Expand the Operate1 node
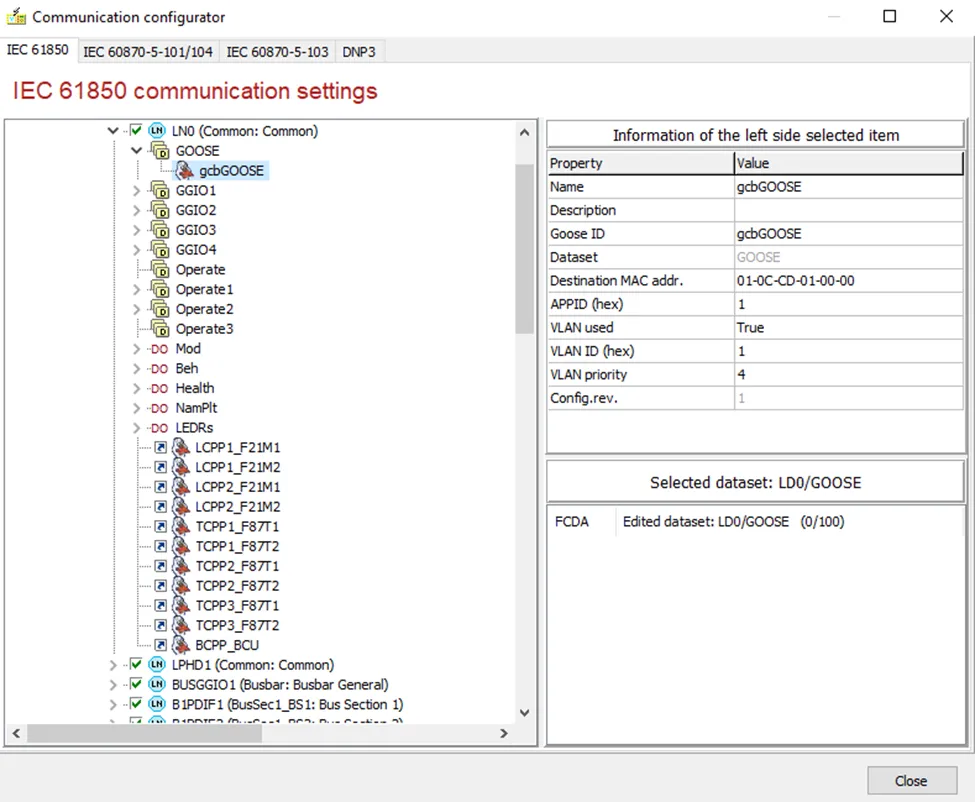The width and height of the screenshot is (975, 802). pos(136,290)
